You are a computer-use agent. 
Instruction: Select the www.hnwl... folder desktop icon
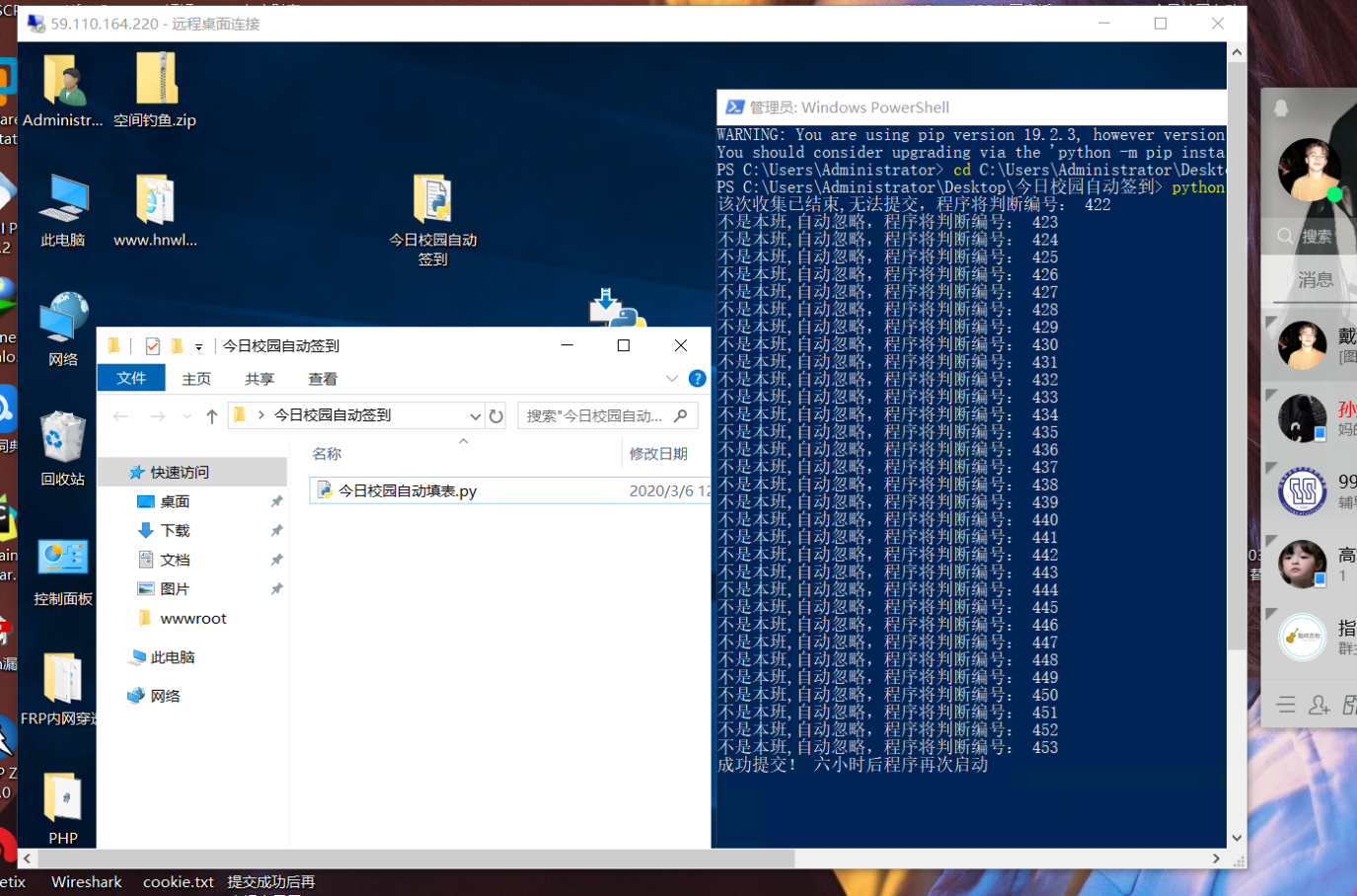(x=155, y=210)
